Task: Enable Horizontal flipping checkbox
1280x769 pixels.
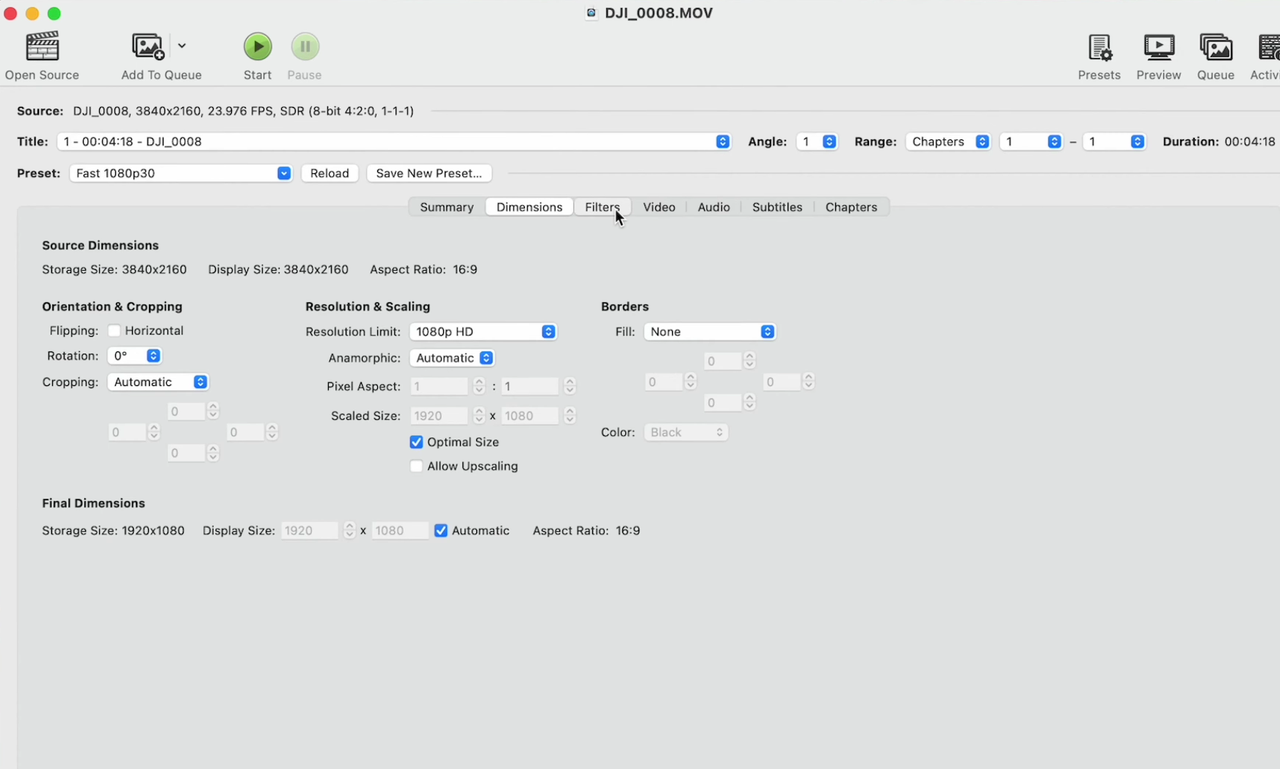Action: [114, 331]
